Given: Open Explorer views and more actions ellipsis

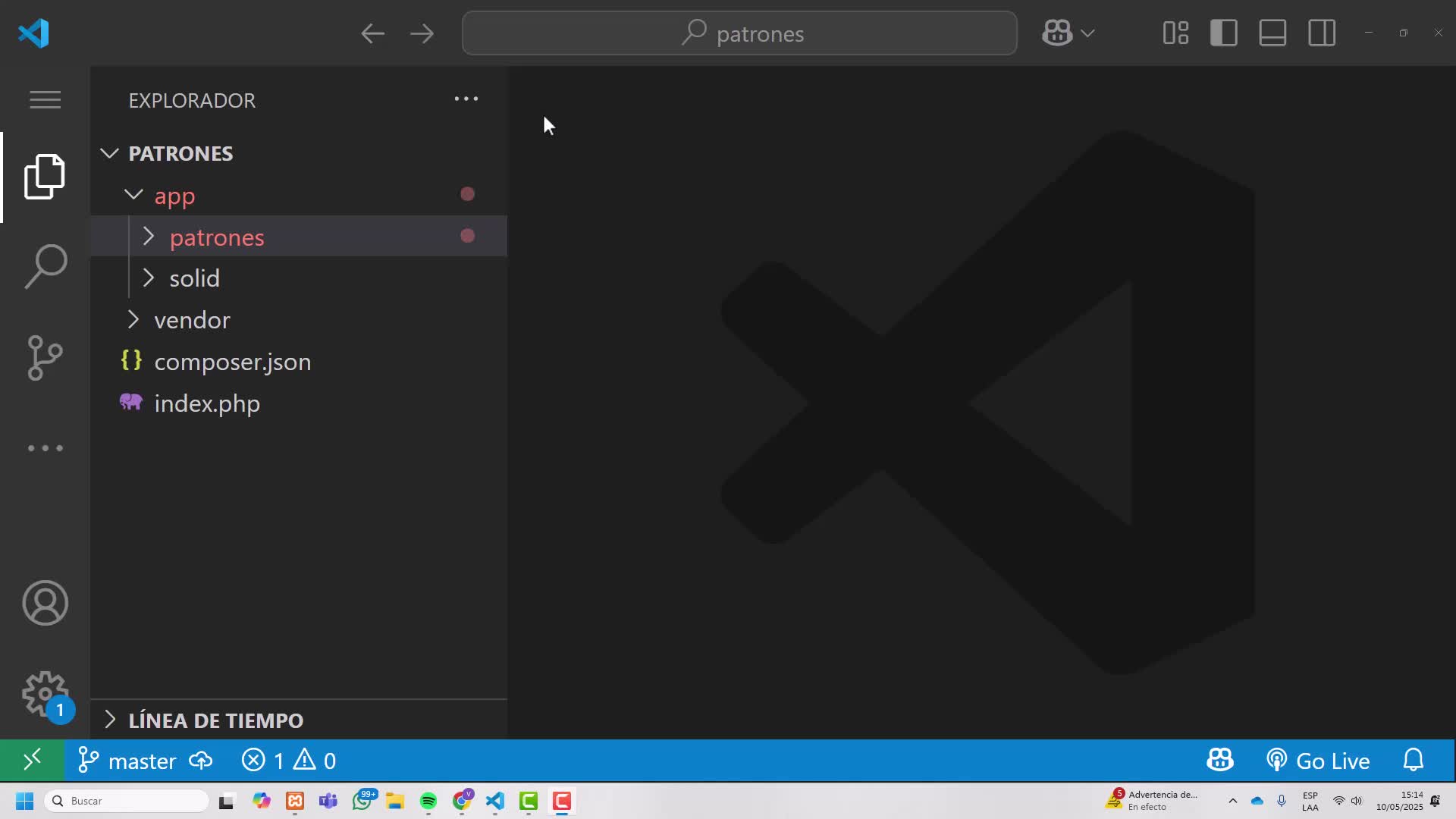Looking at the screenshot, I should 466,99.
